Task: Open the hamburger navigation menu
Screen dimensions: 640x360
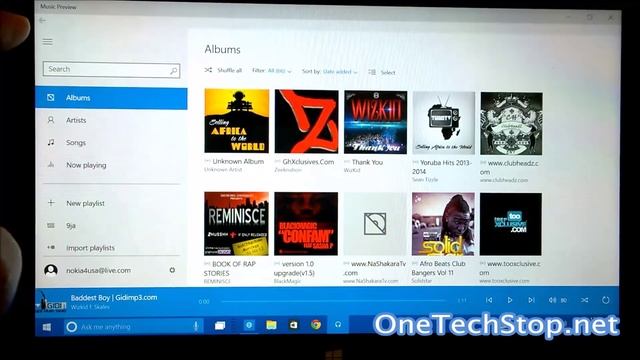Action: pos(48,42)
